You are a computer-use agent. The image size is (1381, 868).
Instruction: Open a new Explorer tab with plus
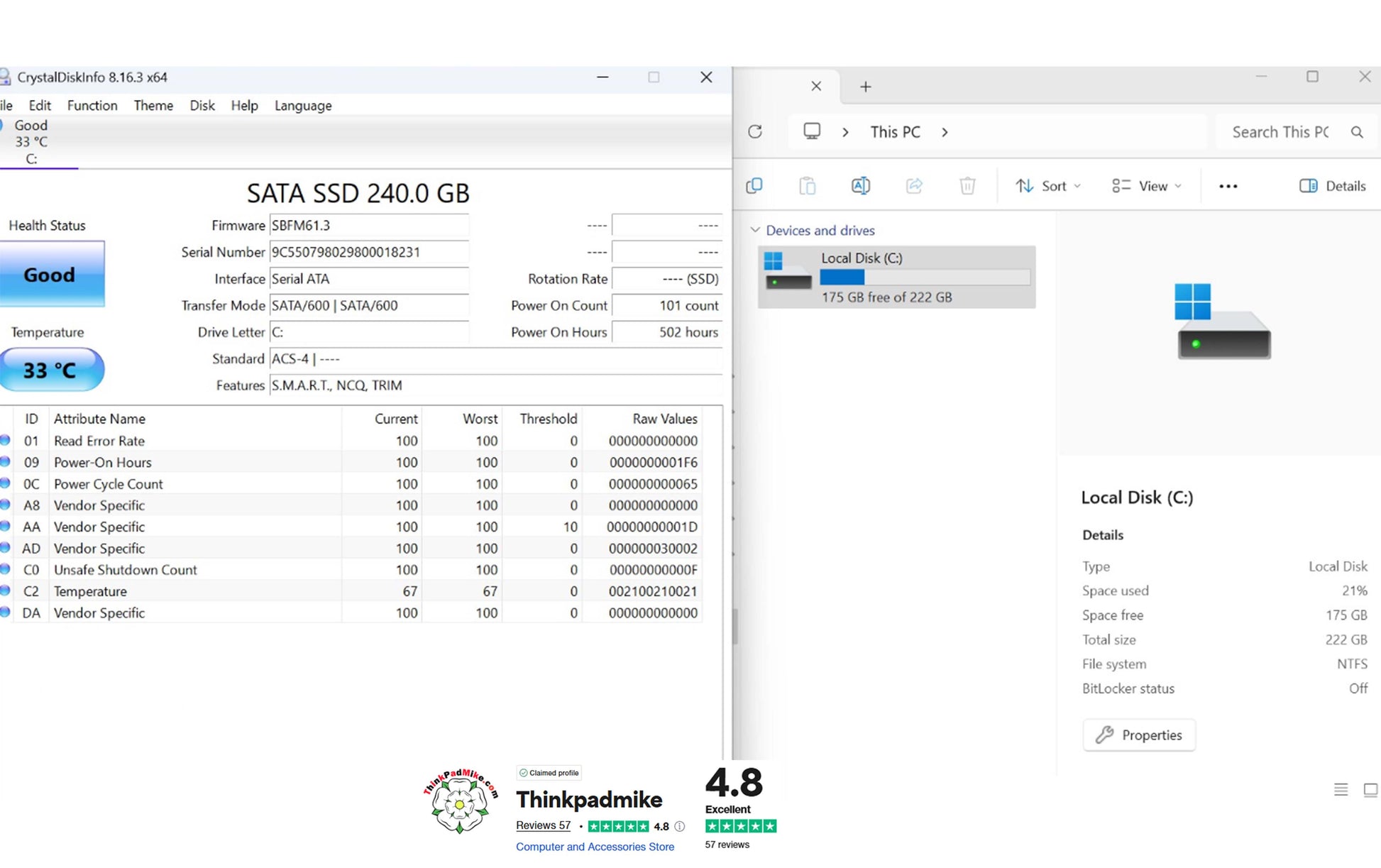[866, 87]
